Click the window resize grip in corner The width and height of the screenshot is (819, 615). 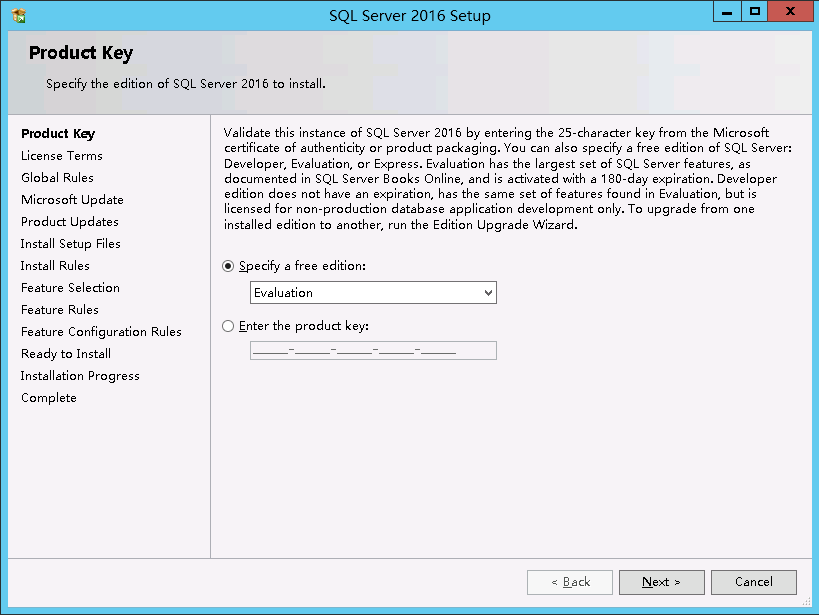point(806,602)
